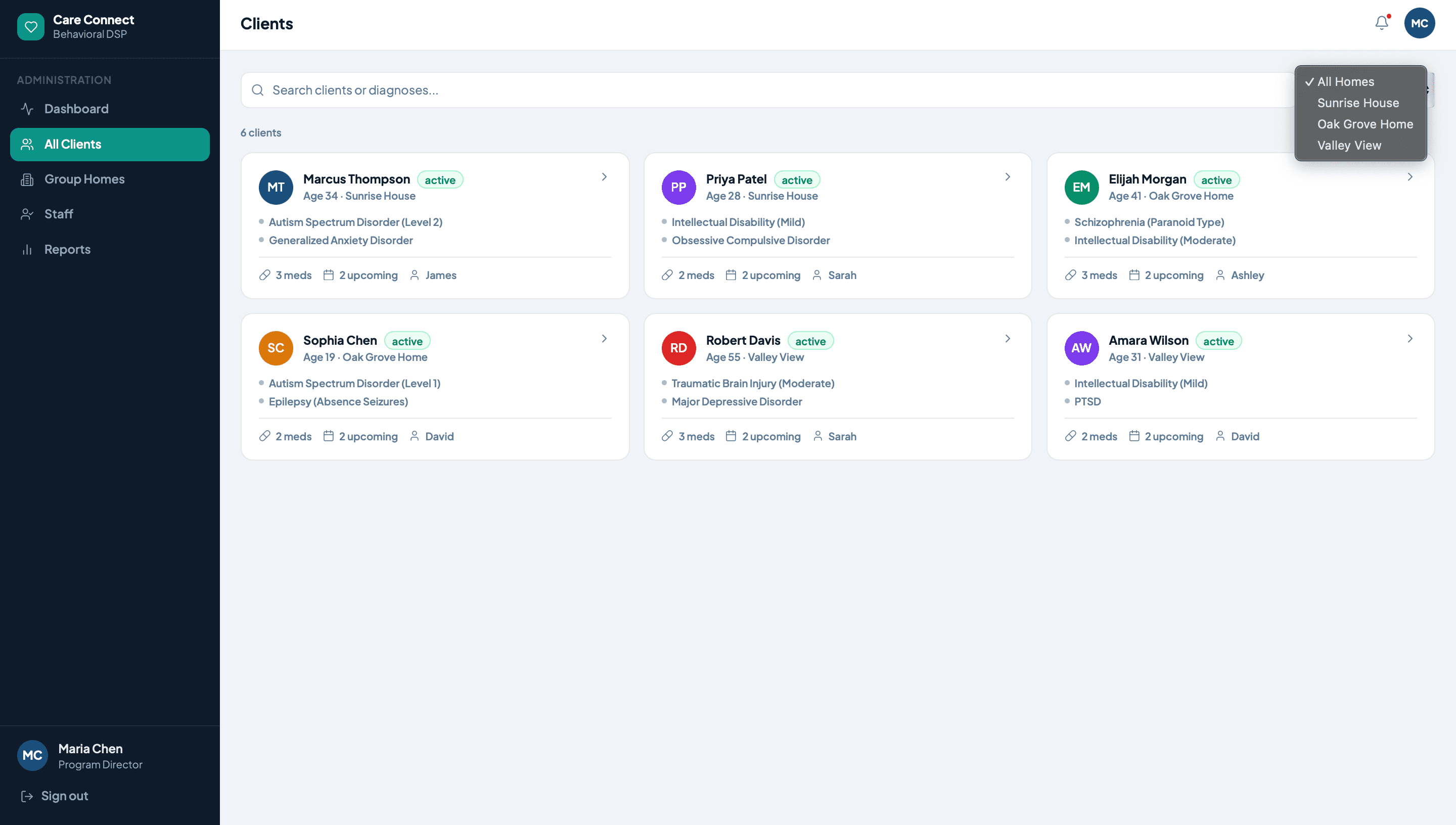Viewport: 1456px width, 825px height.
Task: Click the Staff person-check icon
Action: tap(27, 214)
